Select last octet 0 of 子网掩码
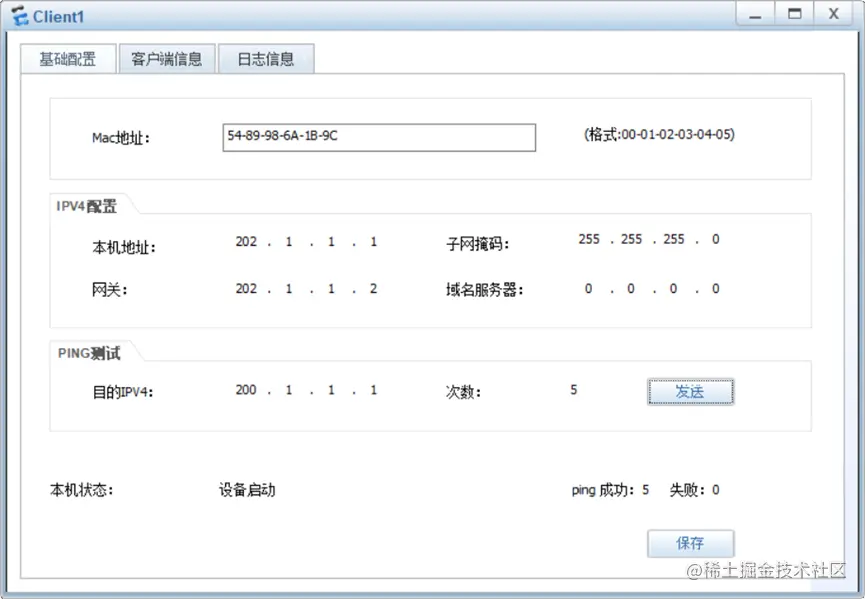 click(x=716, y=239)
